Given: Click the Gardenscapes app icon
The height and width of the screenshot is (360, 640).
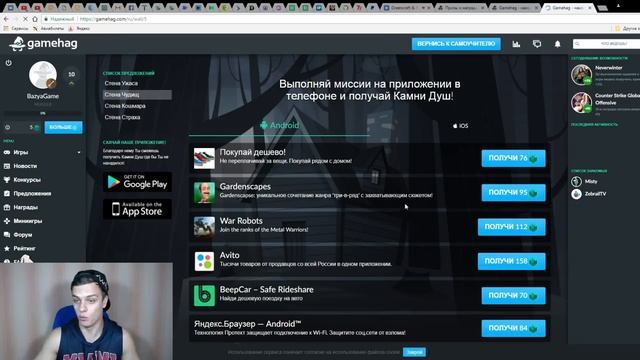Looking at the screenshot, I should coord(204,193).
